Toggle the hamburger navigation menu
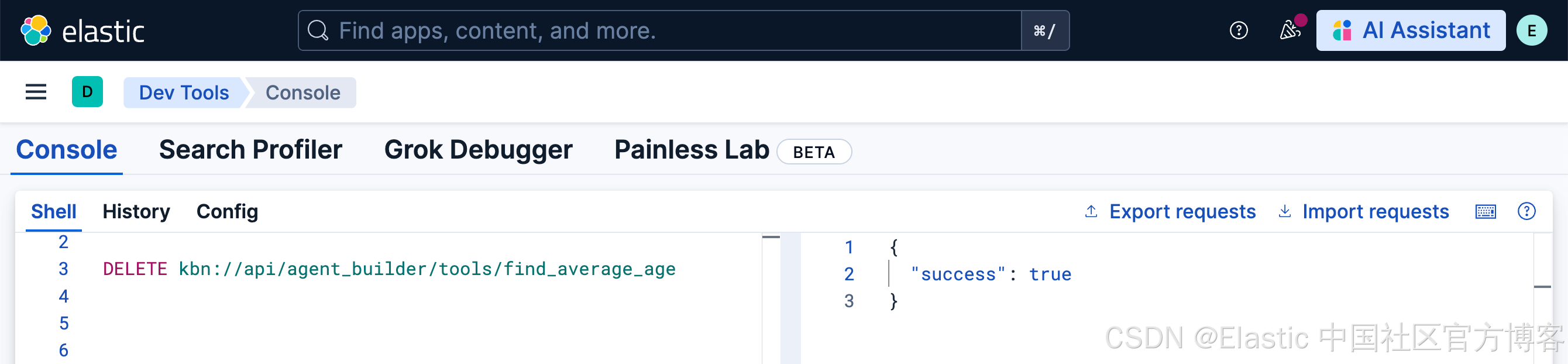1568x364 pixels. tap(36, 92)
